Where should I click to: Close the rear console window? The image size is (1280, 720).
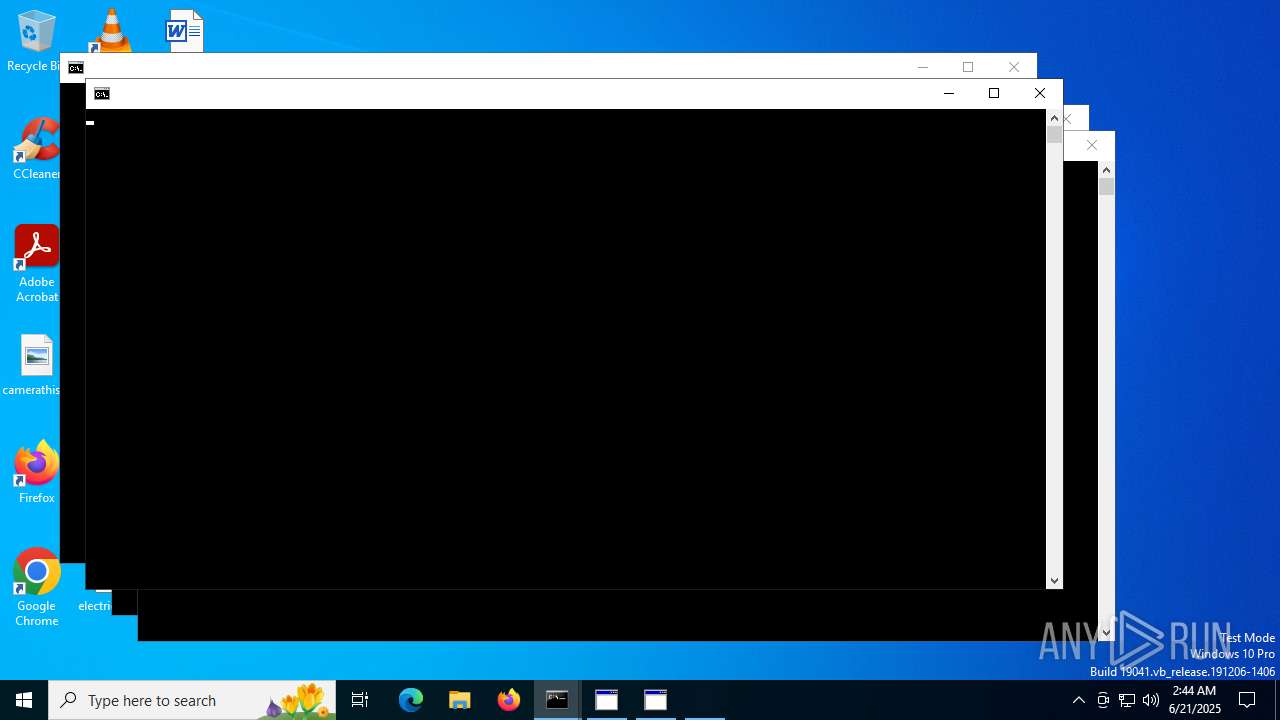(1014, 67)
